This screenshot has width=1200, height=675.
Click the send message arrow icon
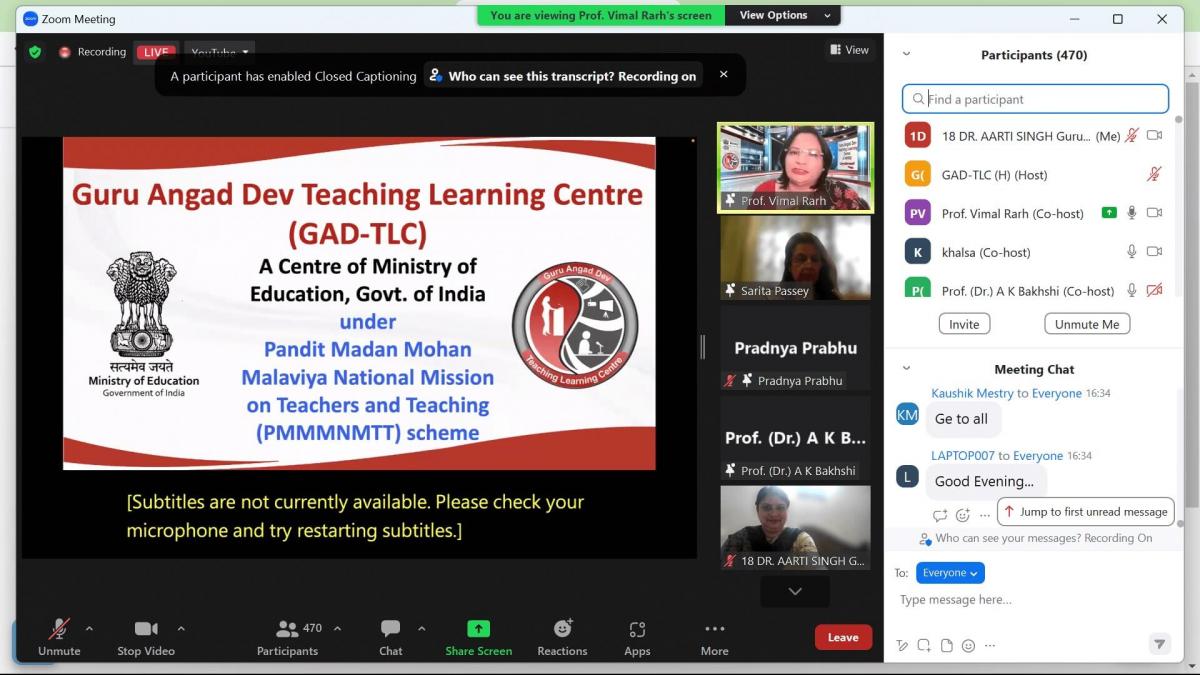tap(1160, 645)
